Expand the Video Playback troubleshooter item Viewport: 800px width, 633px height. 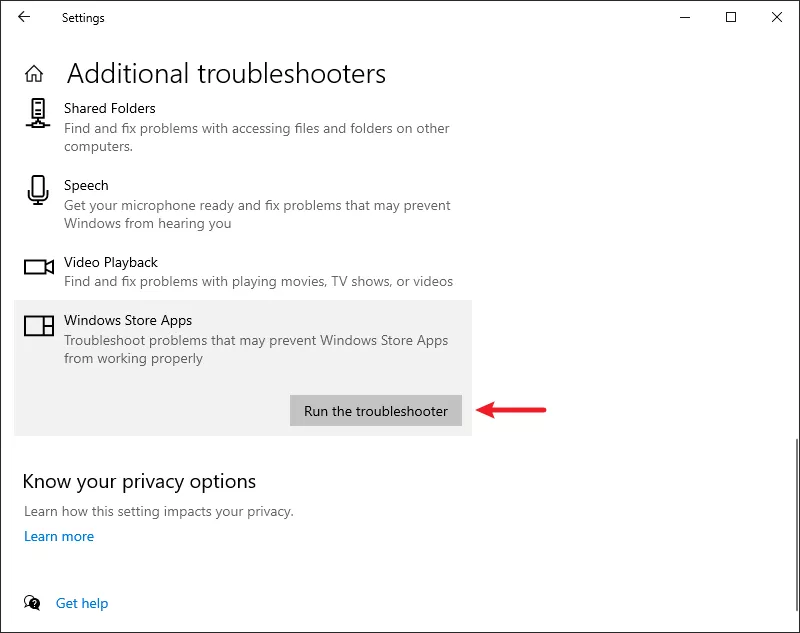pos(243,271)
